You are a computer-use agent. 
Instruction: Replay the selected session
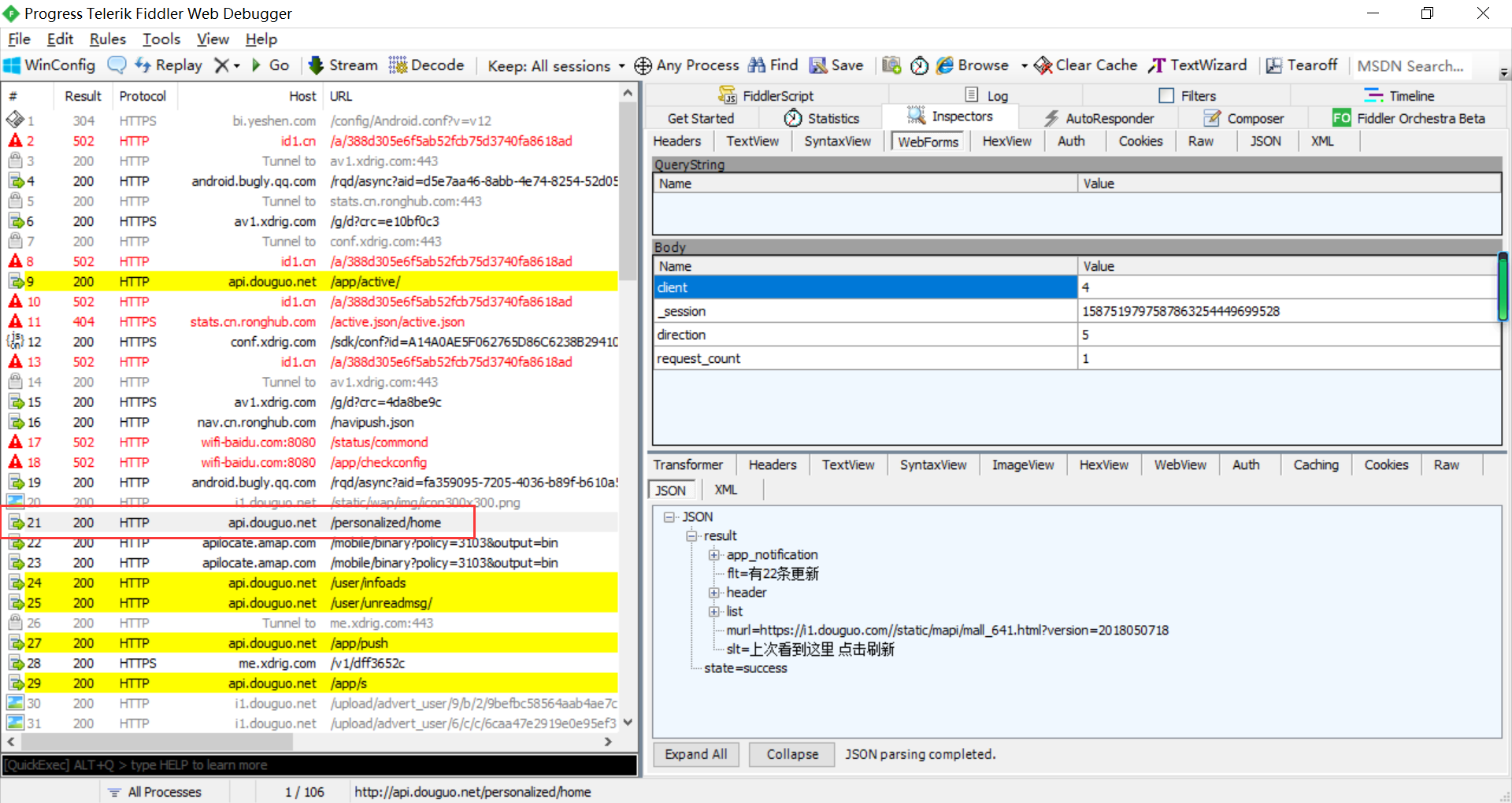coord(169,65)
